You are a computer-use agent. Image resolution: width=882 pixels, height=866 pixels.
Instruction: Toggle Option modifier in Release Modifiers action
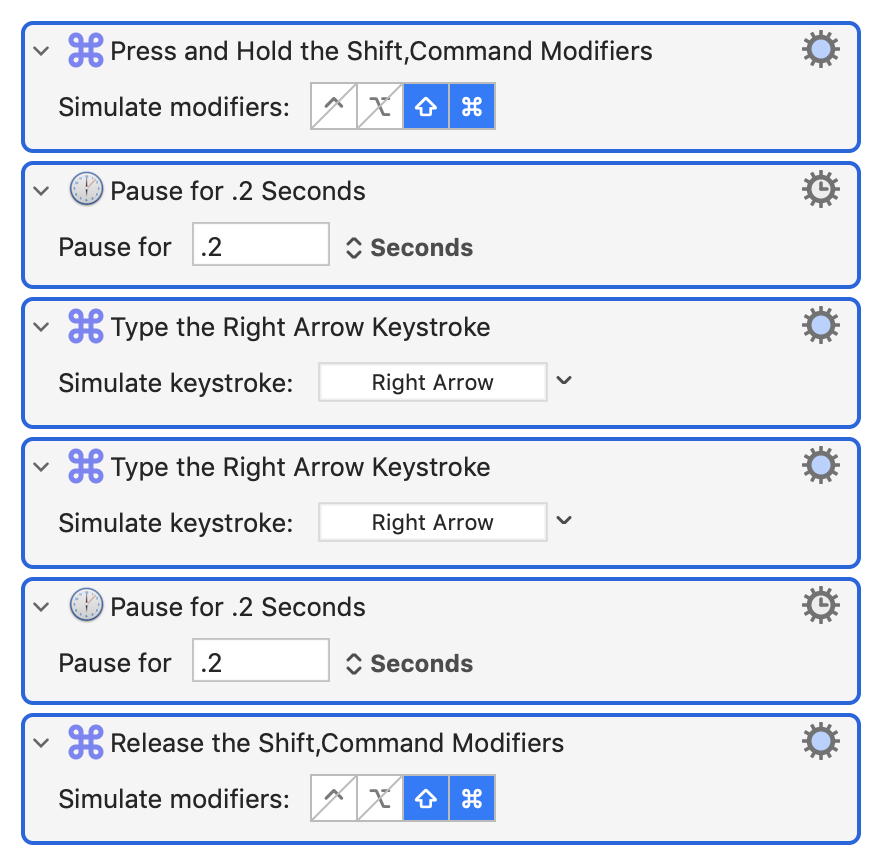[380, 799]
